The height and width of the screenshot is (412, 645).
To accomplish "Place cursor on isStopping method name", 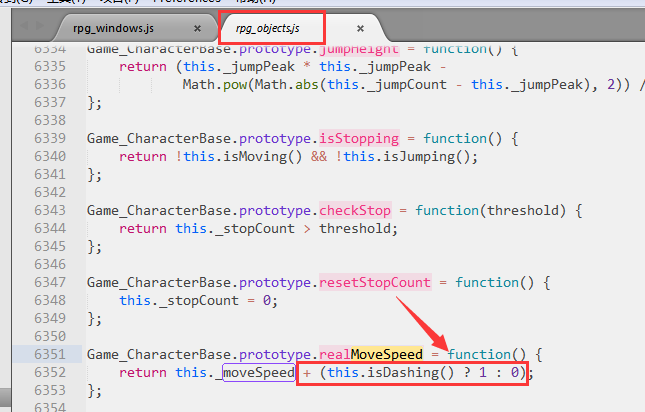I will (359, 139).
